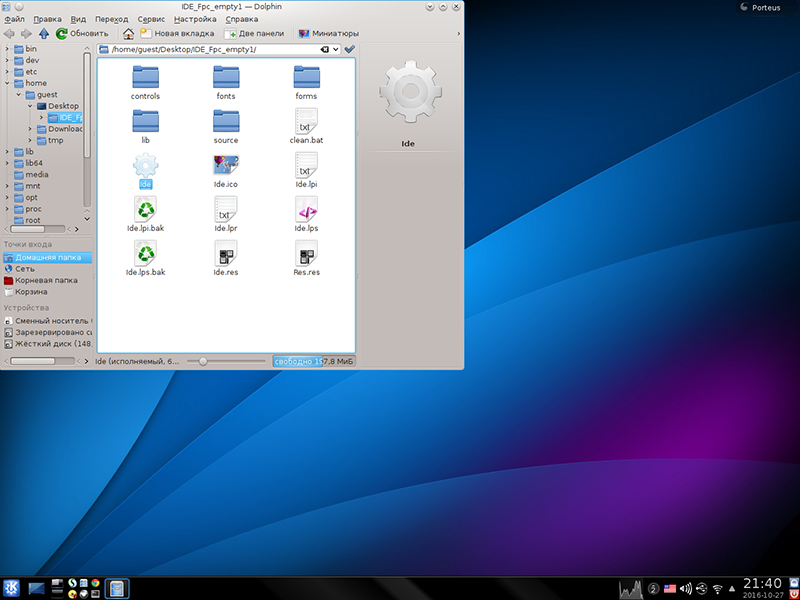Clear the location bar text
The image size is (800, 600).
[325, 49]
